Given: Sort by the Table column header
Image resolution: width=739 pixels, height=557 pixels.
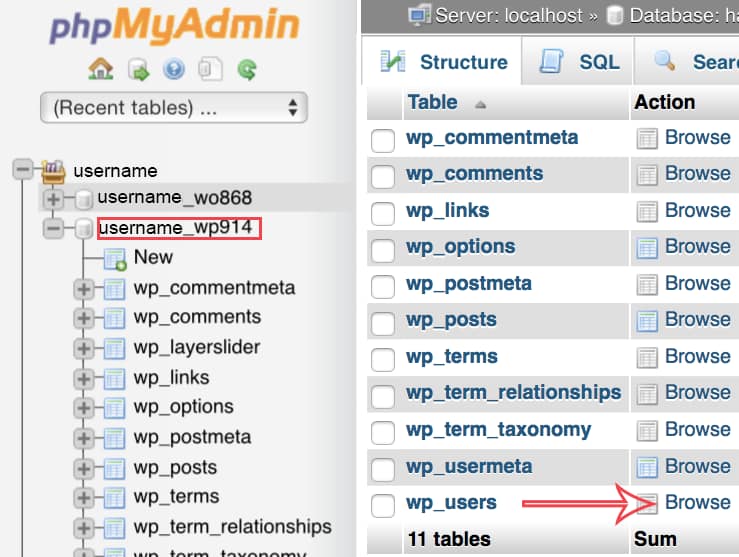Looking at the screenshot, I should tap(432, 102).
